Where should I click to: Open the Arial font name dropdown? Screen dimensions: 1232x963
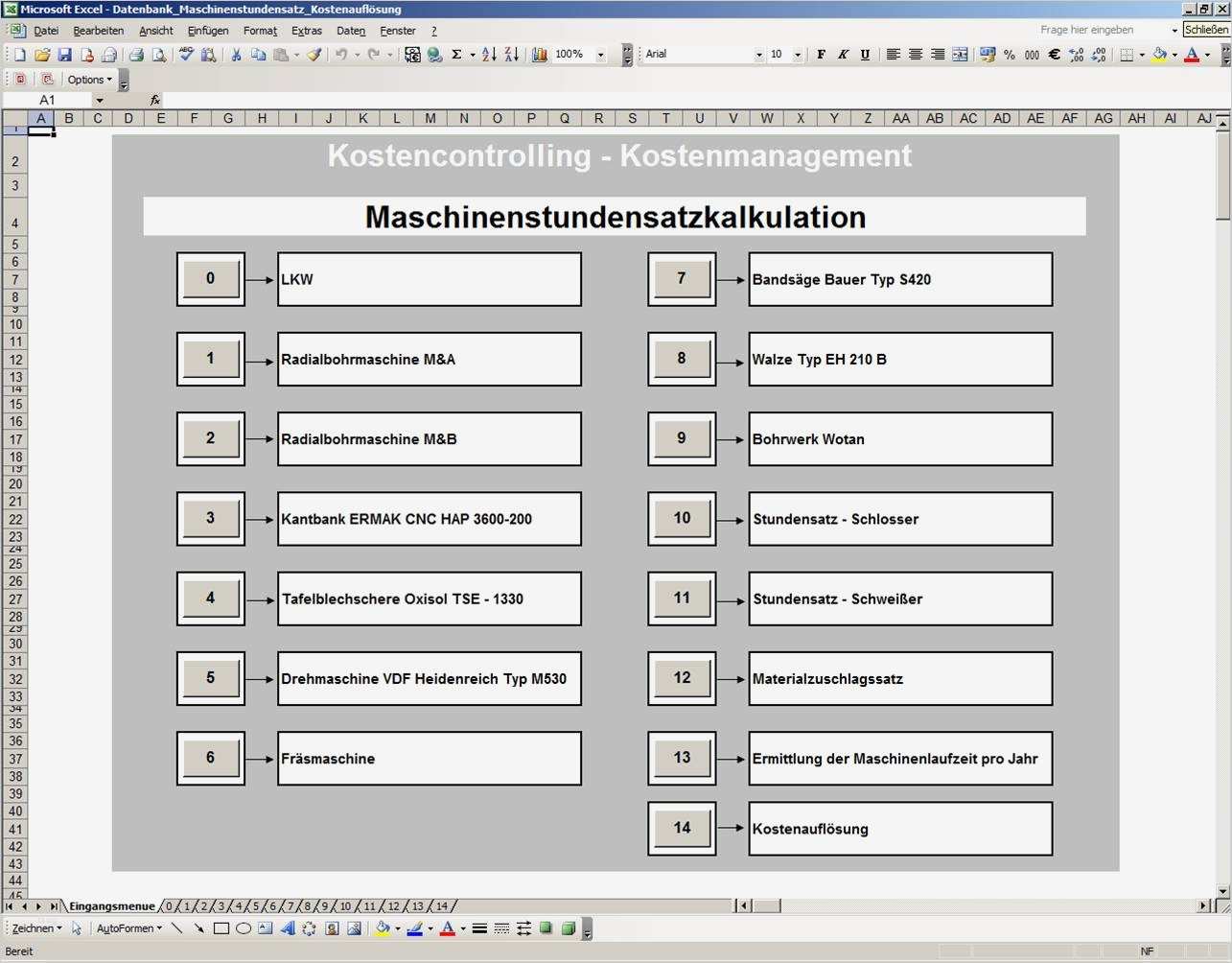(x=758, y=55)
